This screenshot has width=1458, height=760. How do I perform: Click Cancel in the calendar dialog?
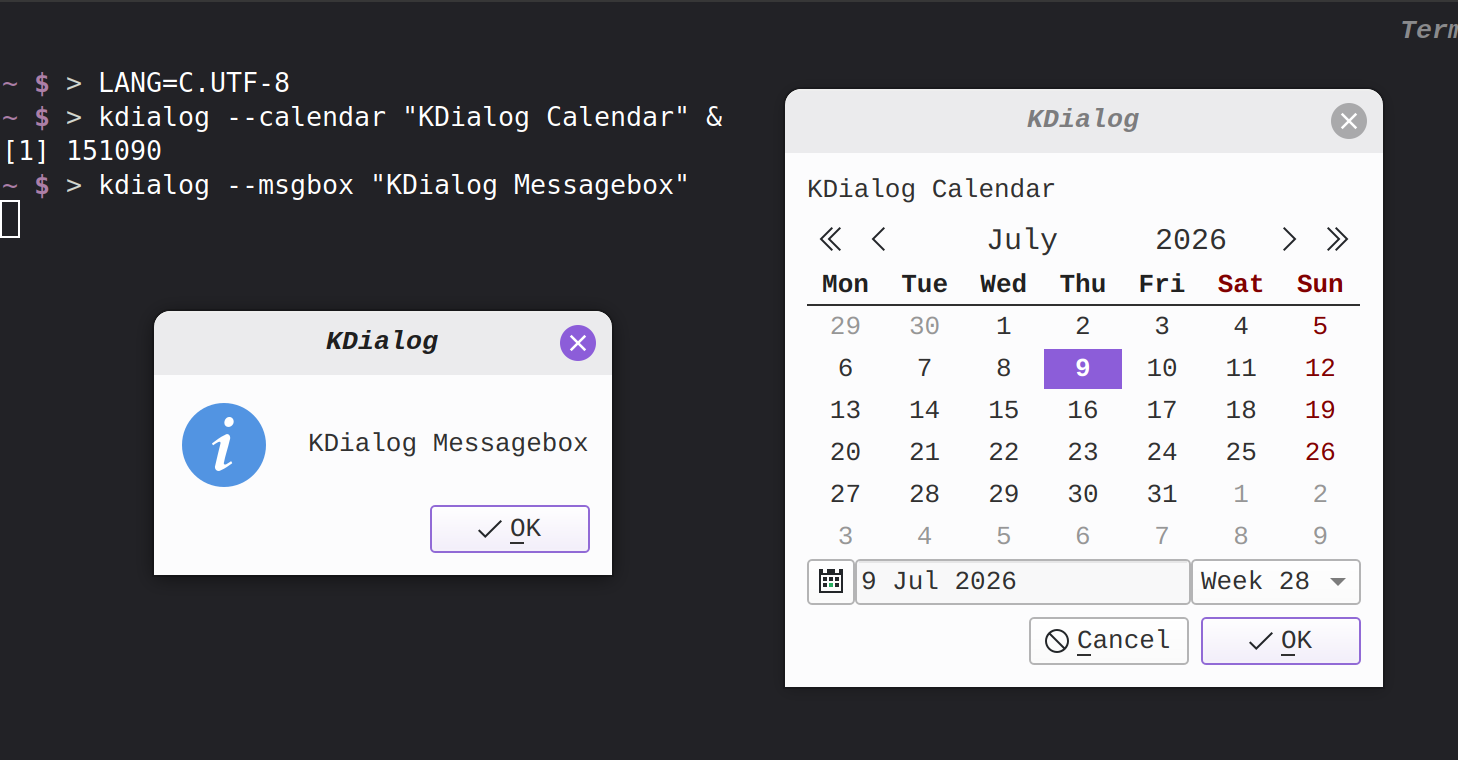(x=1109, y=641)
